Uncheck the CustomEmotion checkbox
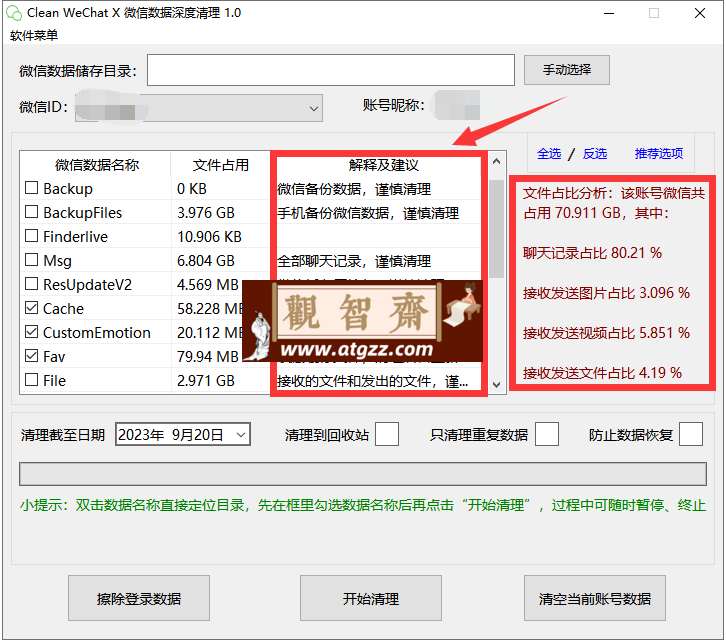The height and width of the screenshot is (642, 726). (x=31, y=332)
